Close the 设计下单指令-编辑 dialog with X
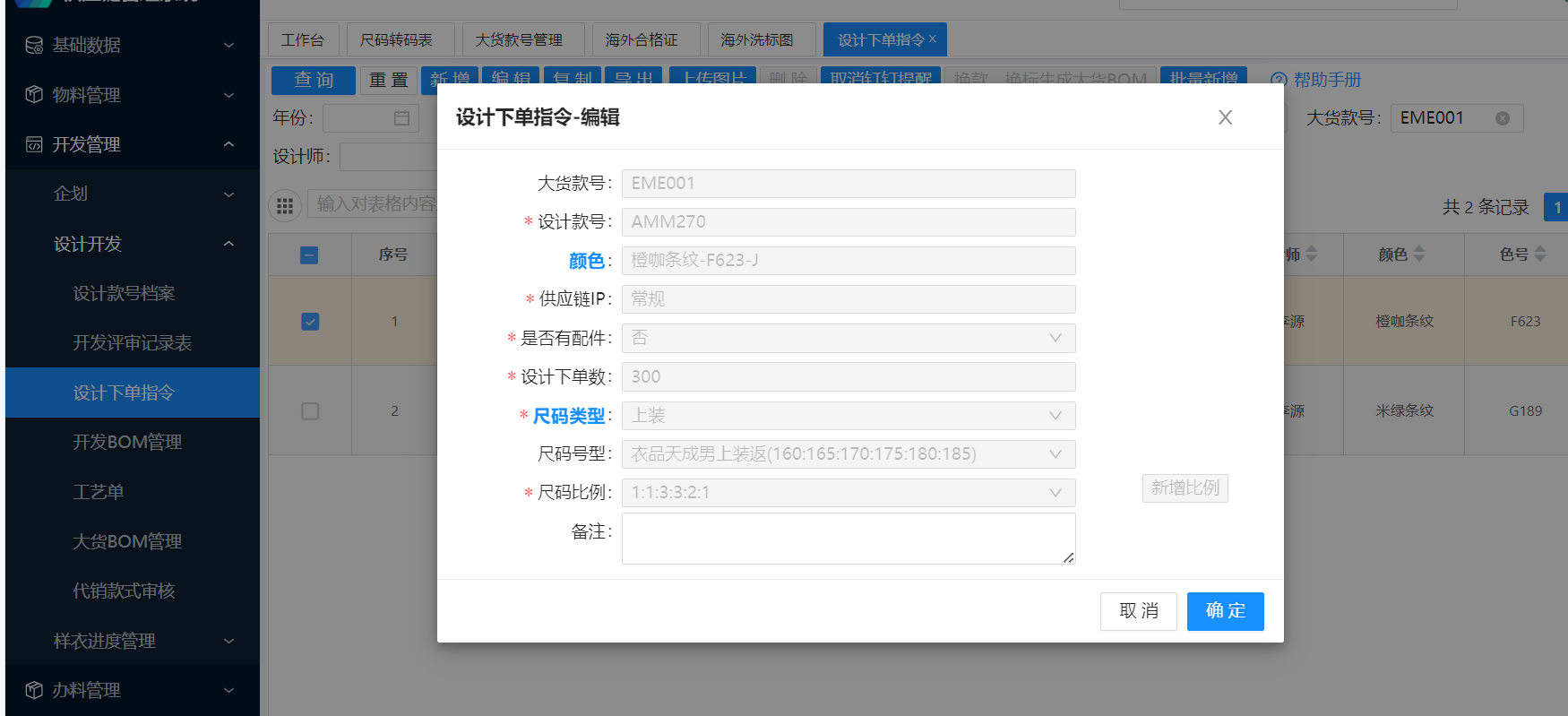This screenshot has width=1568, height=716. pyautogui.click(x=1225, y=117)
